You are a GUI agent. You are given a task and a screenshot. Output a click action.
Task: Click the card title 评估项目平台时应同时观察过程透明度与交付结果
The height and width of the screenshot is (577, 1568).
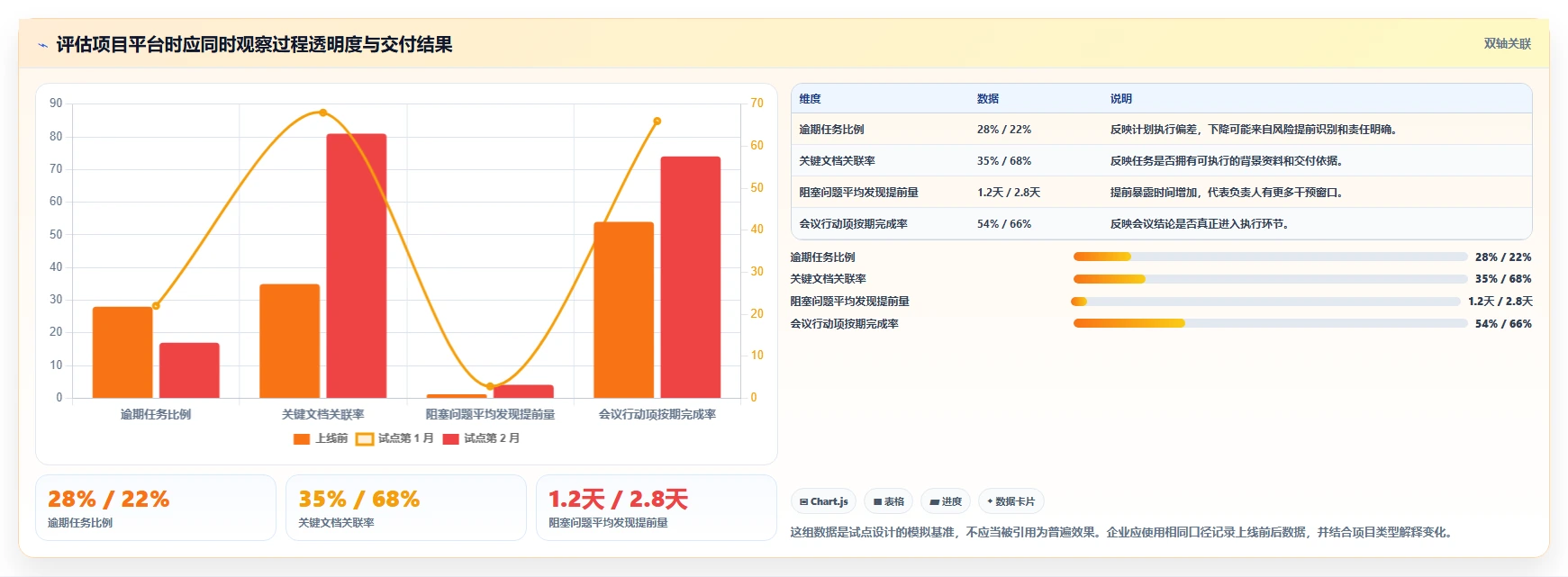click(x=254, y=45)
